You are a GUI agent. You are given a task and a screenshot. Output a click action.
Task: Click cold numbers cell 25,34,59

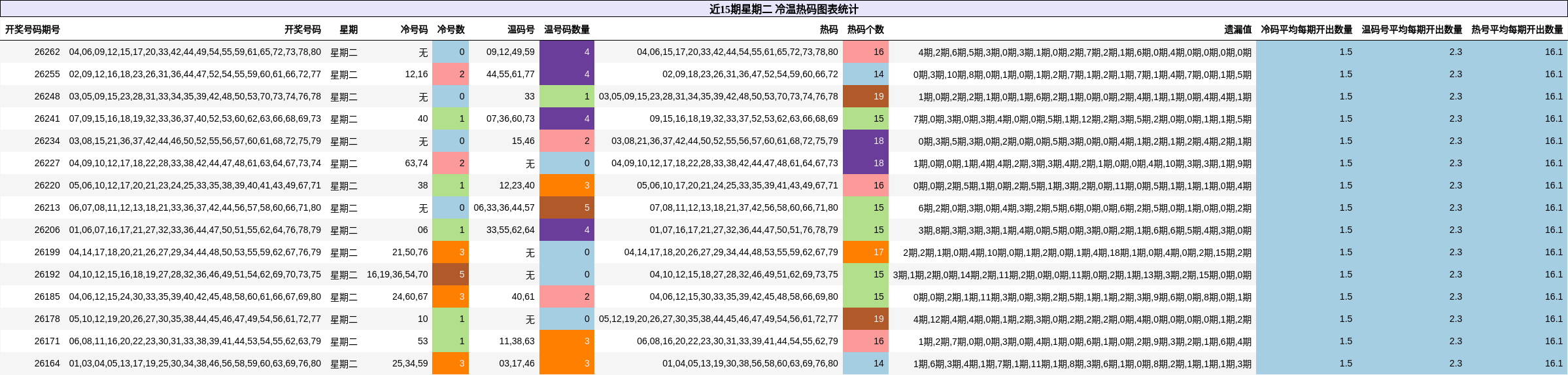tap(411, 363)
